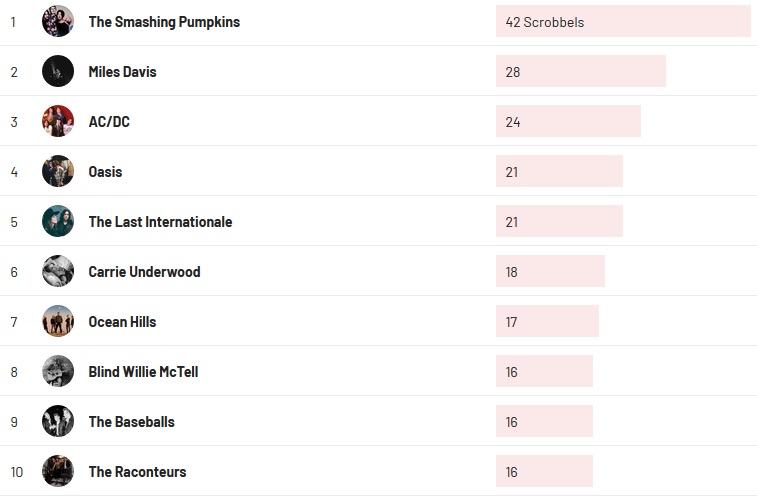Image resolution: width=757 pixels, height=496 pixels.
Task: Click Miles Davis 28 scrobble bar
Action: [580, 71]
